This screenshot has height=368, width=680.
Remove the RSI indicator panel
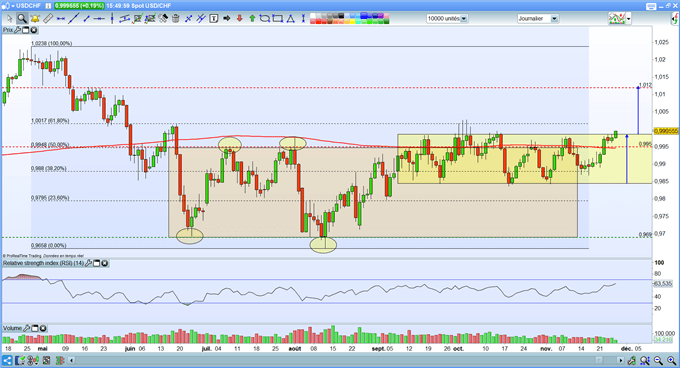[105, 263]
